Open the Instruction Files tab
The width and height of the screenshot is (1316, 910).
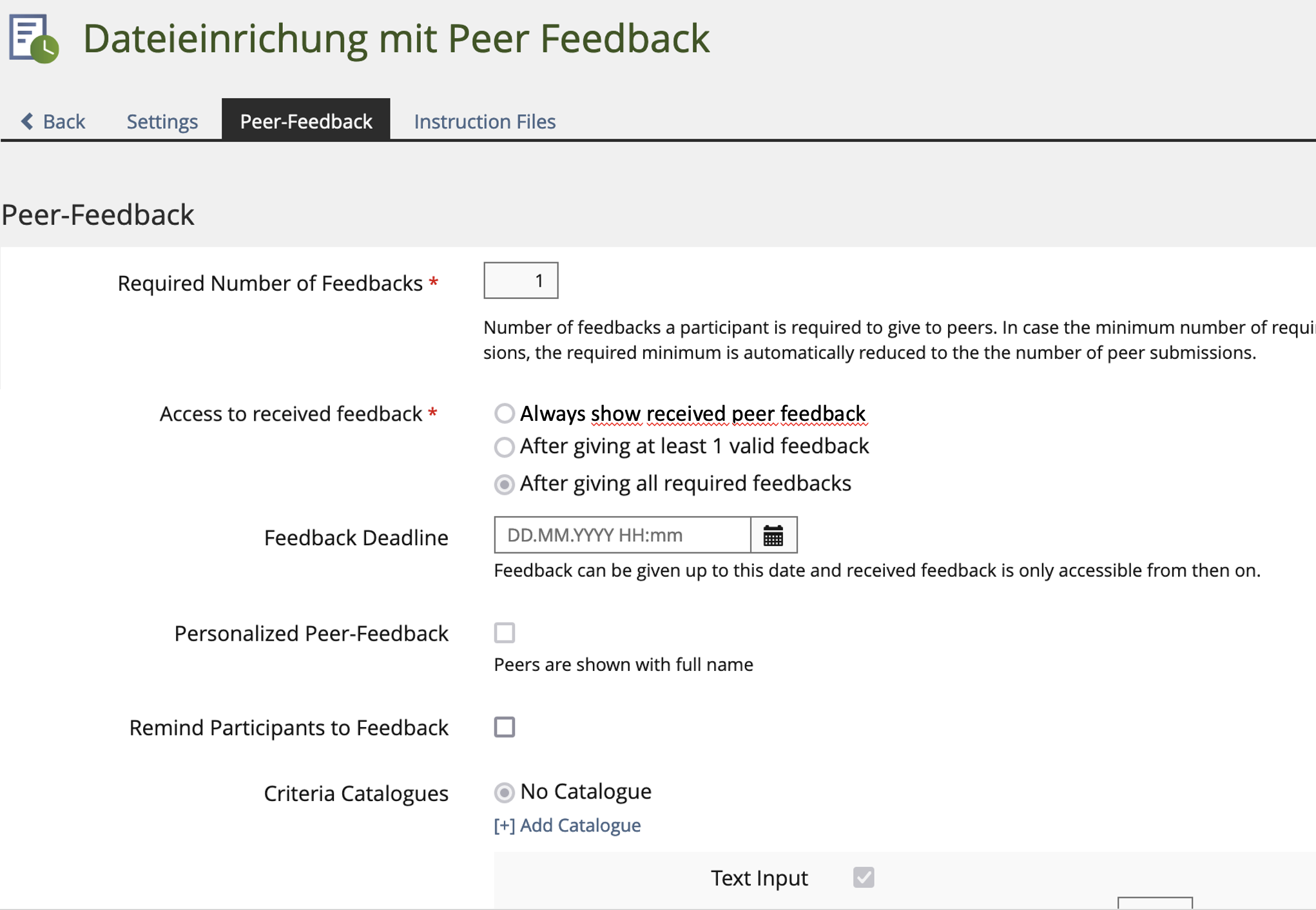coord(485,121)
